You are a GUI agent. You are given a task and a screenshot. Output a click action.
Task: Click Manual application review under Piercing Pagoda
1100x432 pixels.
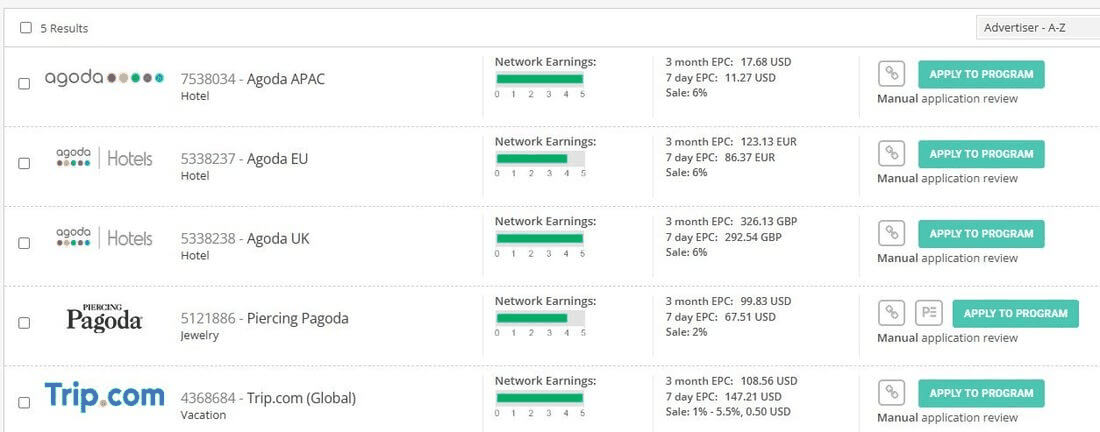click(947, 339)
